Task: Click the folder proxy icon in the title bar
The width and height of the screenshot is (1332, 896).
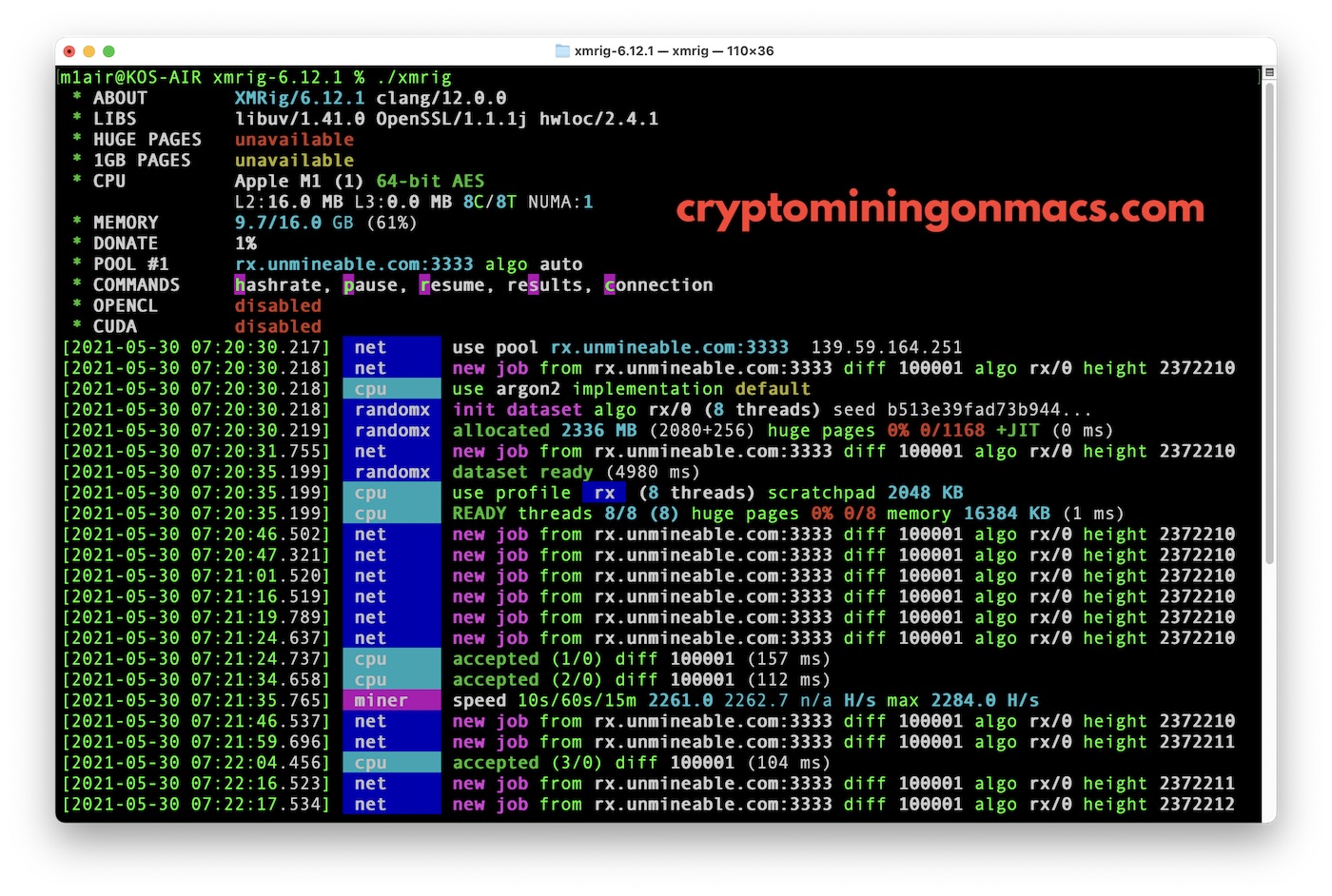Action: click(562, 50)
